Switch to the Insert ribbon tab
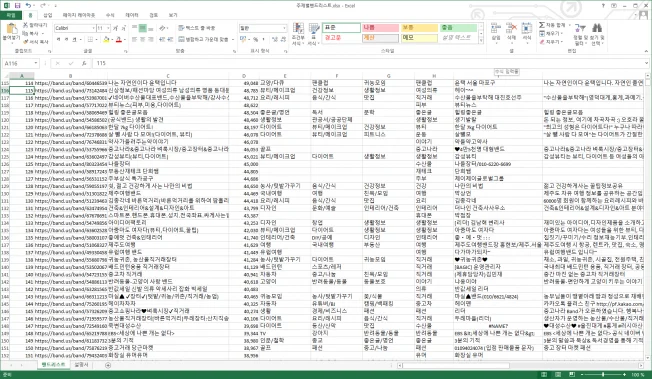Image resolution: width=652 pixels, height=379 pixels. (48, 15)
